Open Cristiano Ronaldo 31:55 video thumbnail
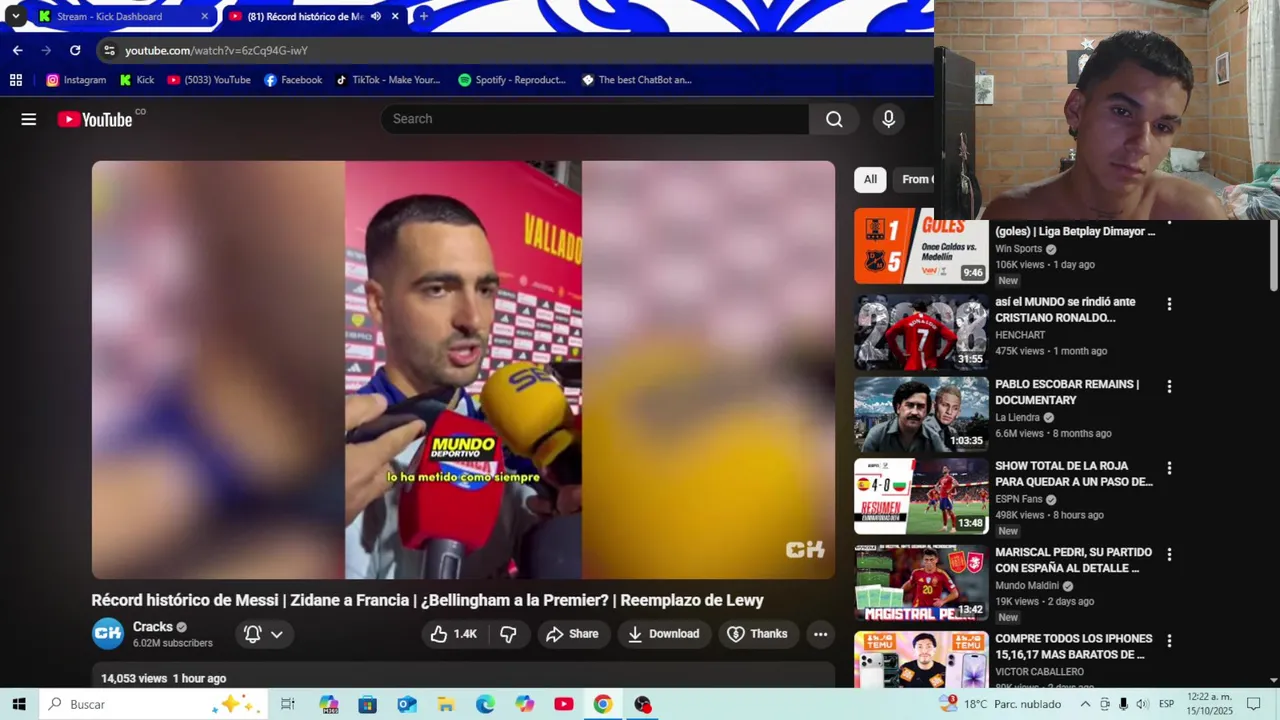This screenshot has width=1280, height=720. click(921, 332)
